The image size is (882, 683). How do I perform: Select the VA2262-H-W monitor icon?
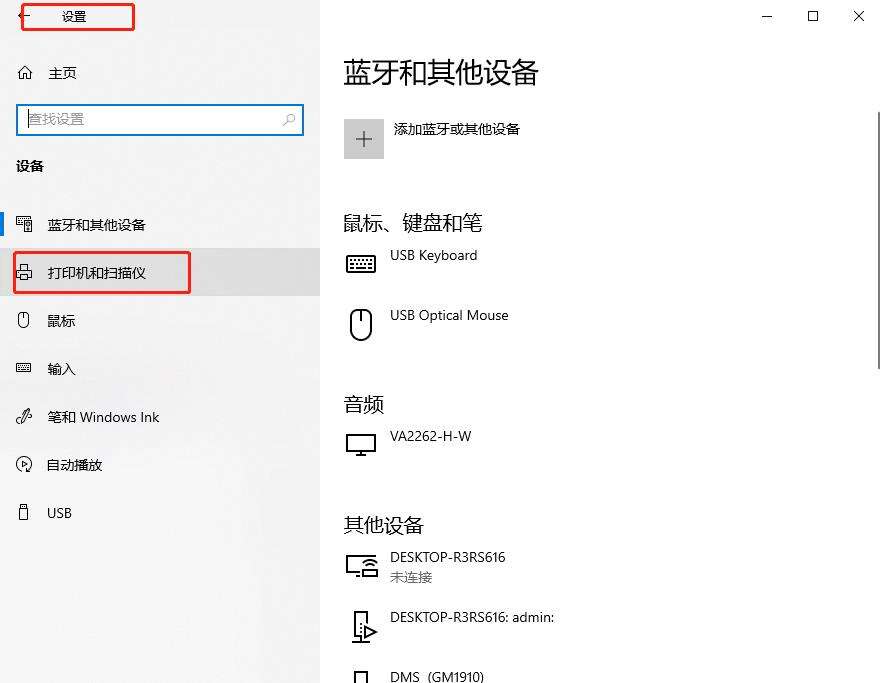tap(361, 444)
